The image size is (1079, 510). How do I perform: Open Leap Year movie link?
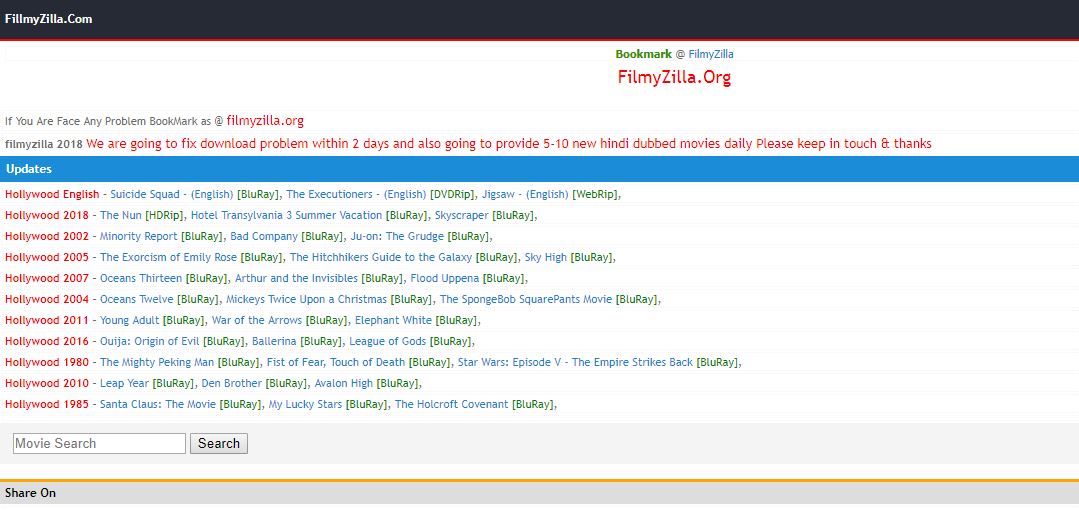[x=125, y=383]
